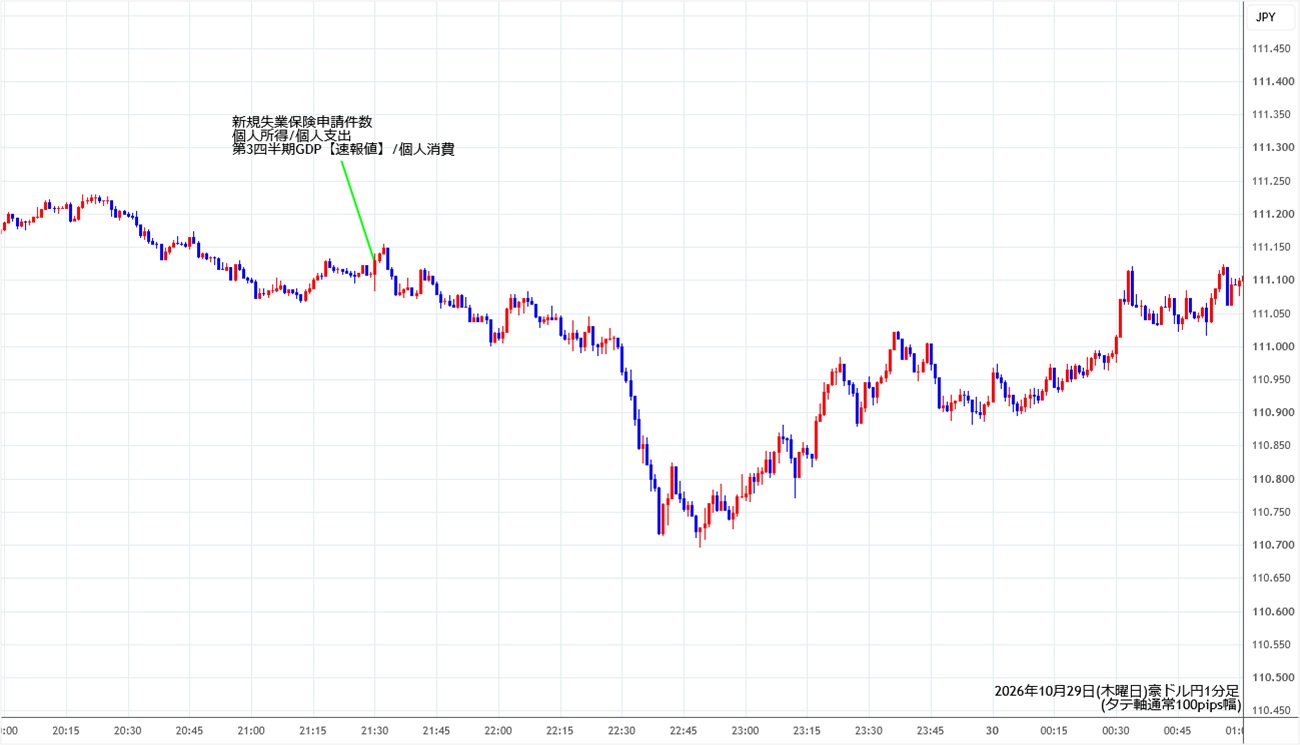Screen dimensions: 1300x745
Task: Select the (タテ軸通常100pips幅) caption text
Action: click(x=1170, y=705)
